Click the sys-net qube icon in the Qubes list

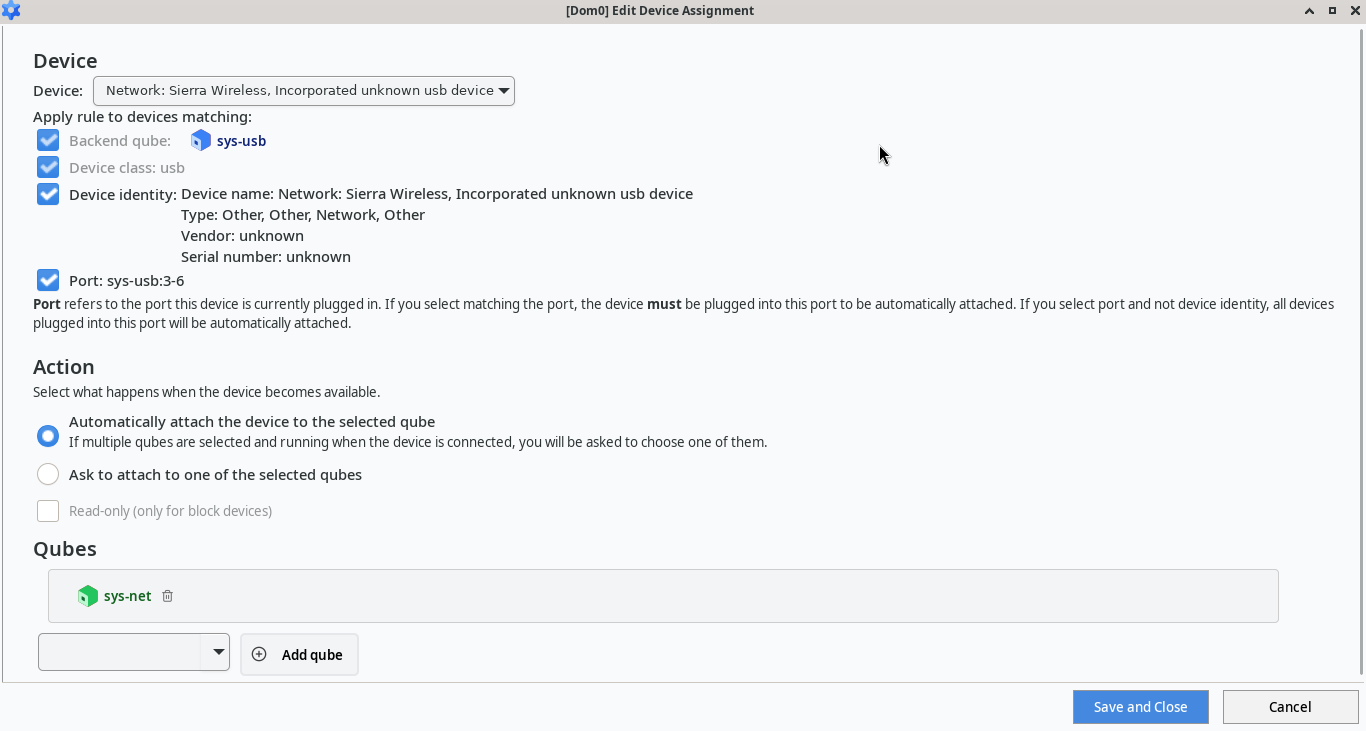88,596
